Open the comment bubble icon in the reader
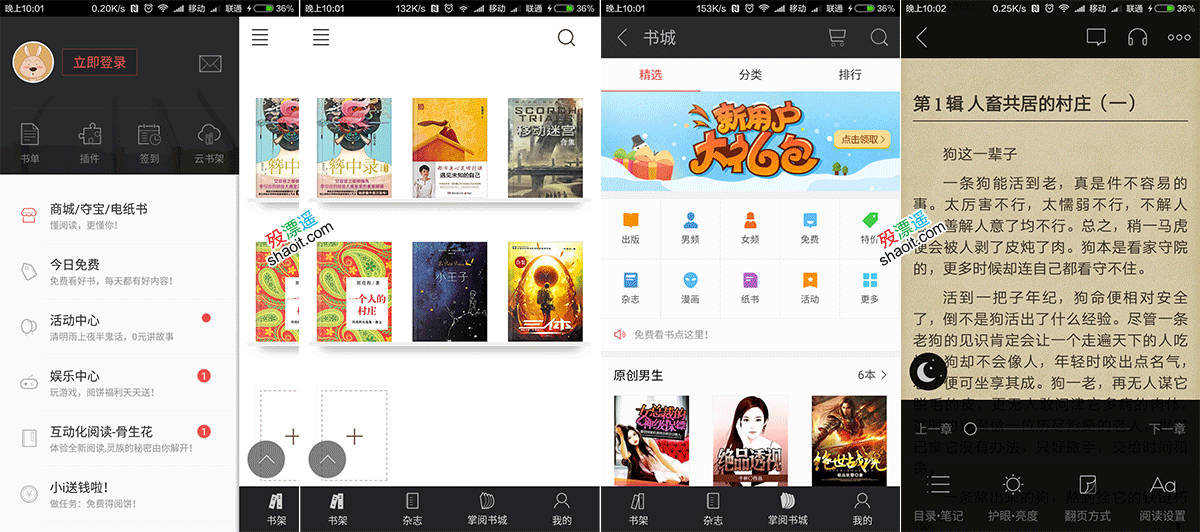This screenshot has width=1200, height=532. click(x=1096, y=38)
